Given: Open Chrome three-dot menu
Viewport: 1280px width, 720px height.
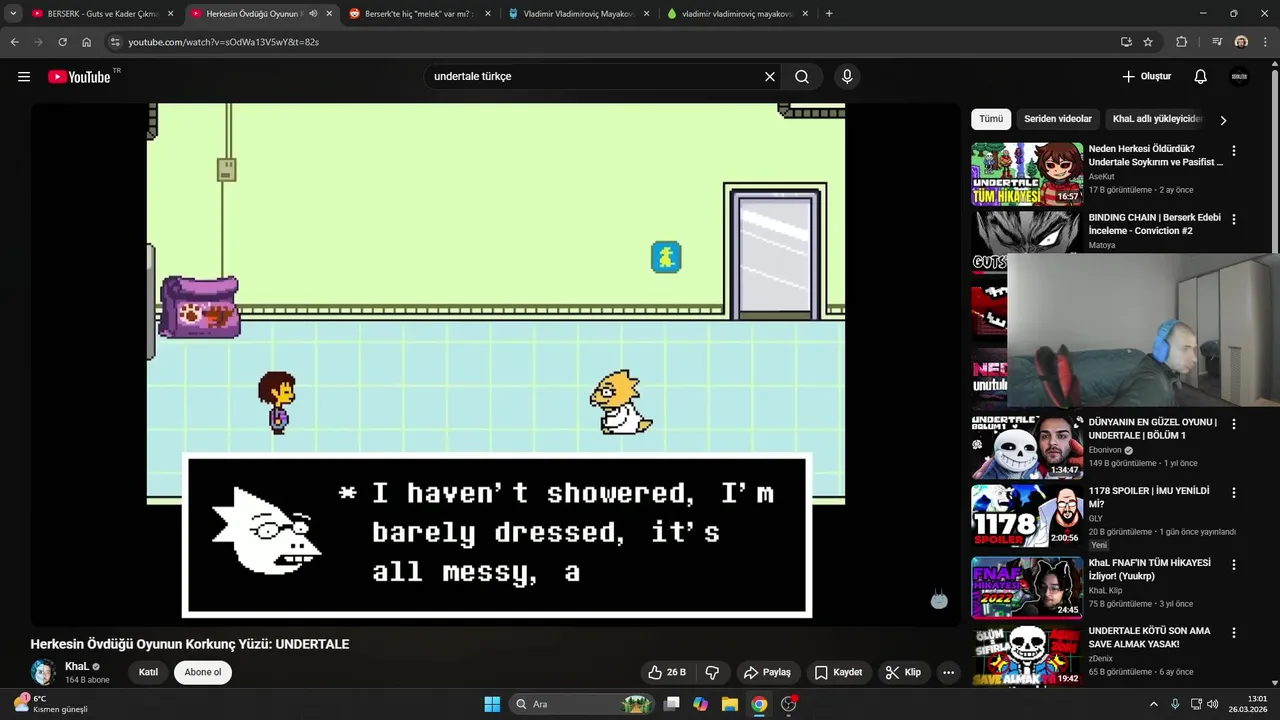Looking at the screenshot, I should pyautogui.click(x=1265, y=42).
